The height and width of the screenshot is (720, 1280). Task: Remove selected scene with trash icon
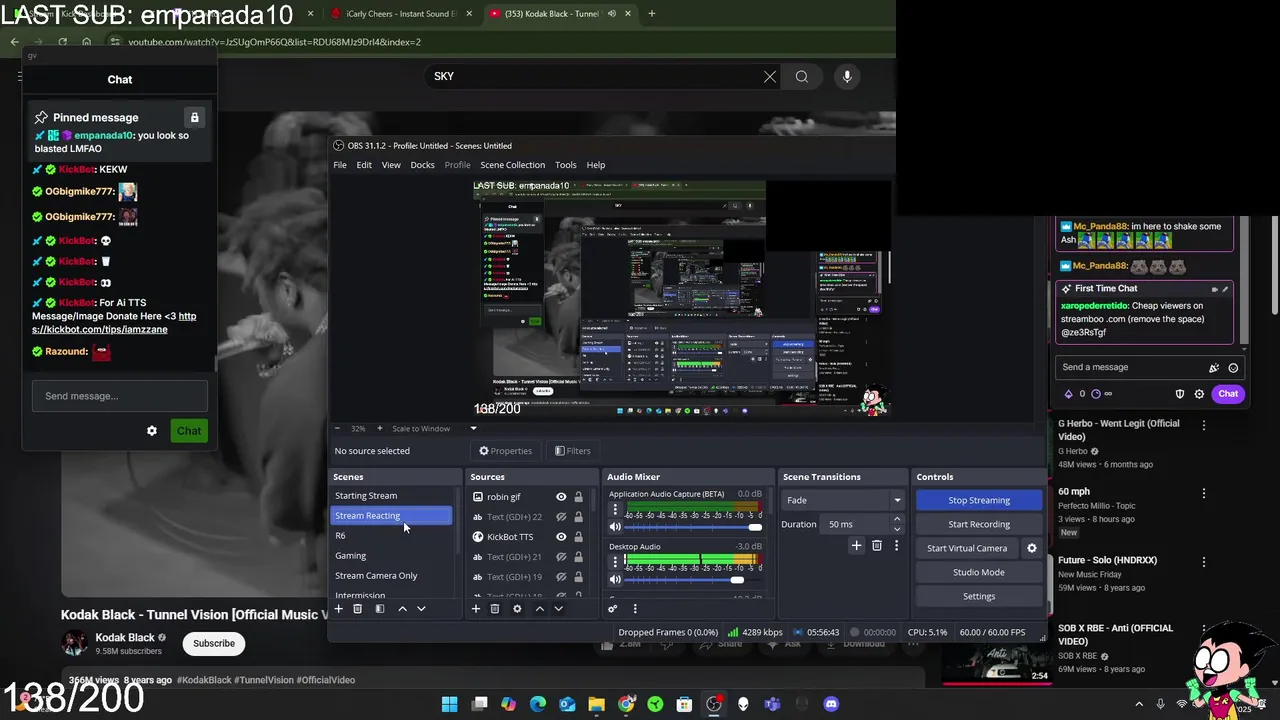click(x=357, y=608)
